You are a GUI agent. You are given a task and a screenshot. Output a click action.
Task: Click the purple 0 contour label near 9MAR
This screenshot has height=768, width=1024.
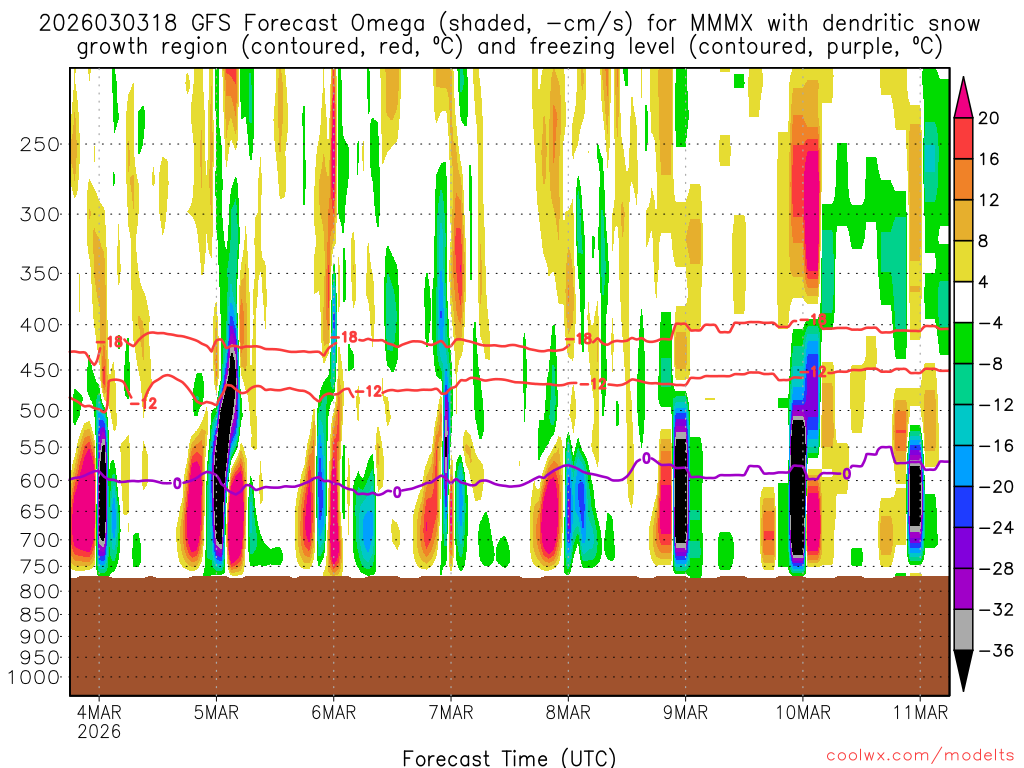pyautogui.click(x=646, y=458)
